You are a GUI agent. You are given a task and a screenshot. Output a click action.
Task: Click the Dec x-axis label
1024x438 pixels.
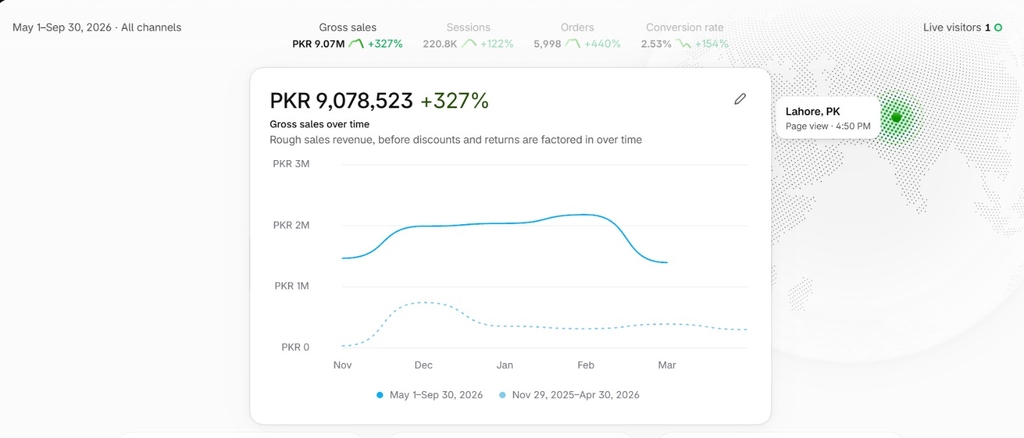click(x=423, y=365)
